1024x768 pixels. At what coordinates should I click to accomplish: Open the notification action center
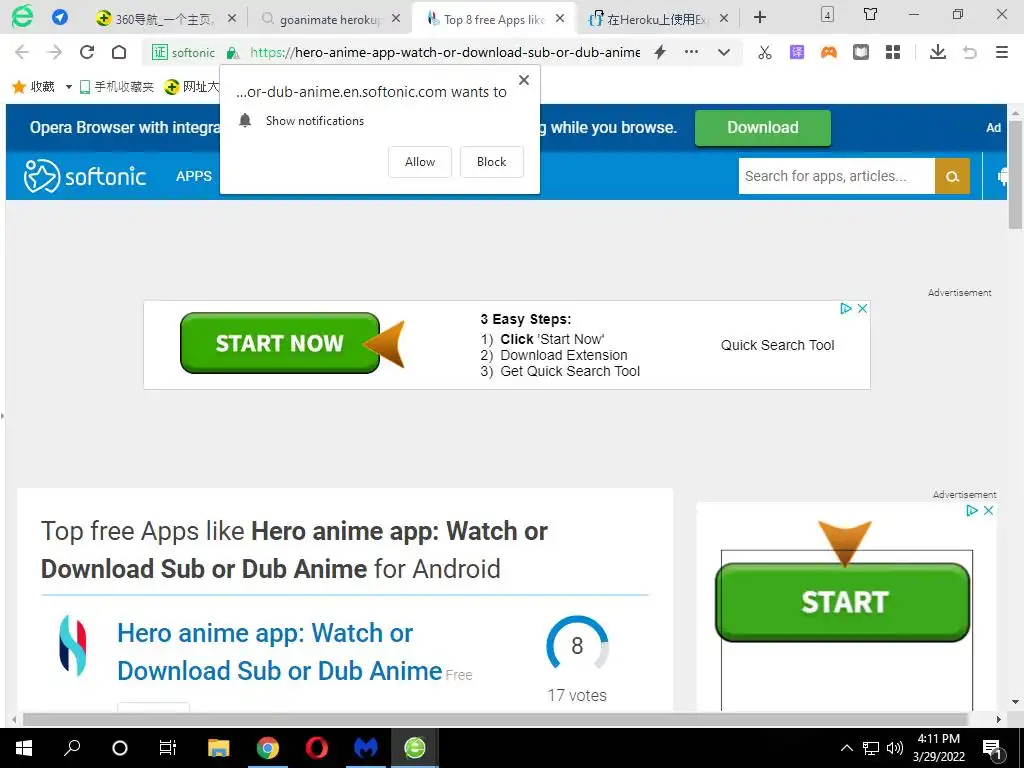click(993, 749)
